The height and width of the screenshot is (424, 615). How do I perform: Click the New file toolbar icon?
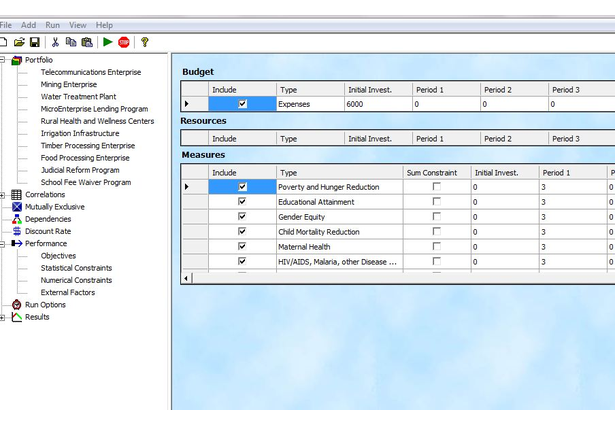coord(3,42)
